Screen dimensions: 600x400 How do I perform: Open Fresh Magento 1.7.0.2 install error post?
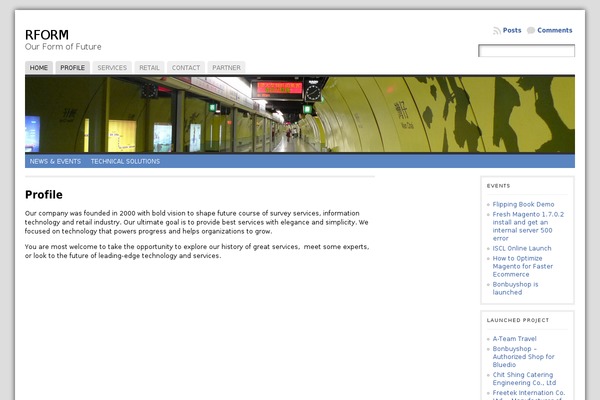pos(528,226)
